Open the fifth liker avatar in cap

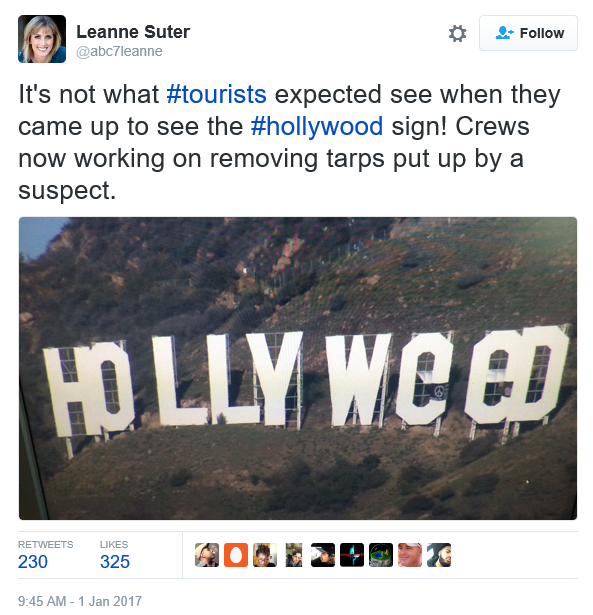pos(323,555)
